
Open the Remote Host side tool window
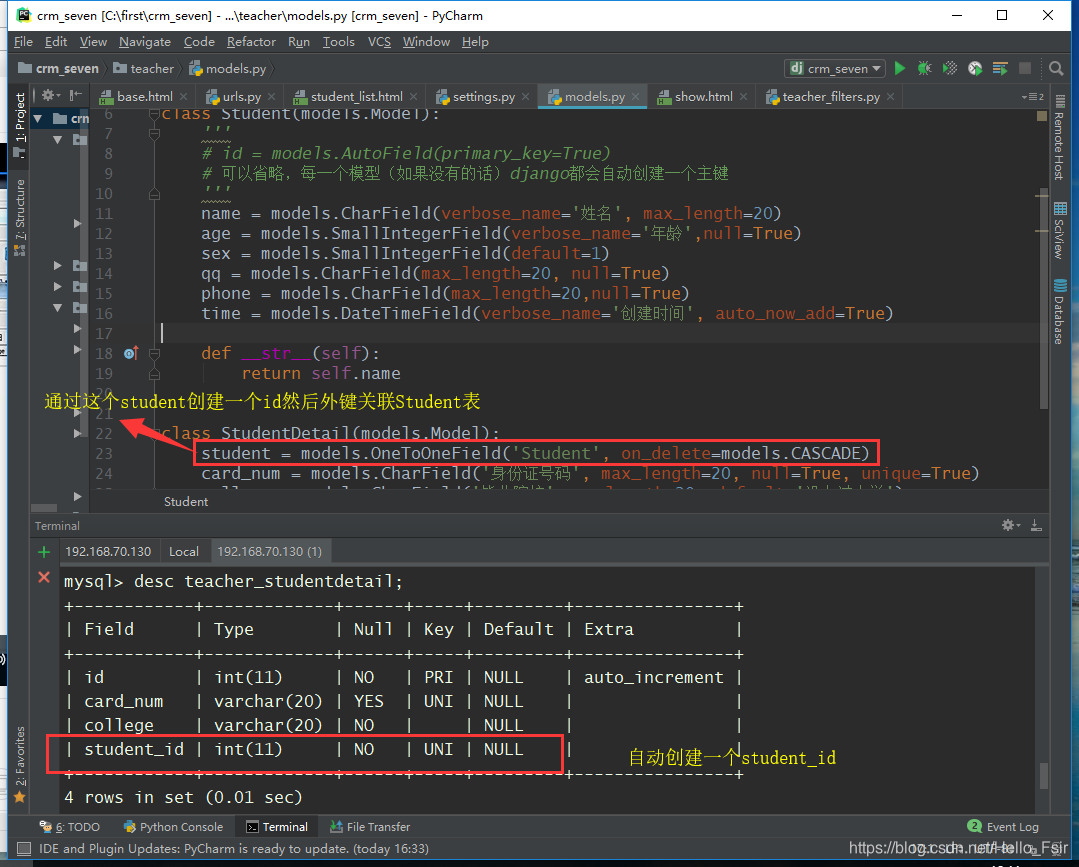[x=1060, y=138]
